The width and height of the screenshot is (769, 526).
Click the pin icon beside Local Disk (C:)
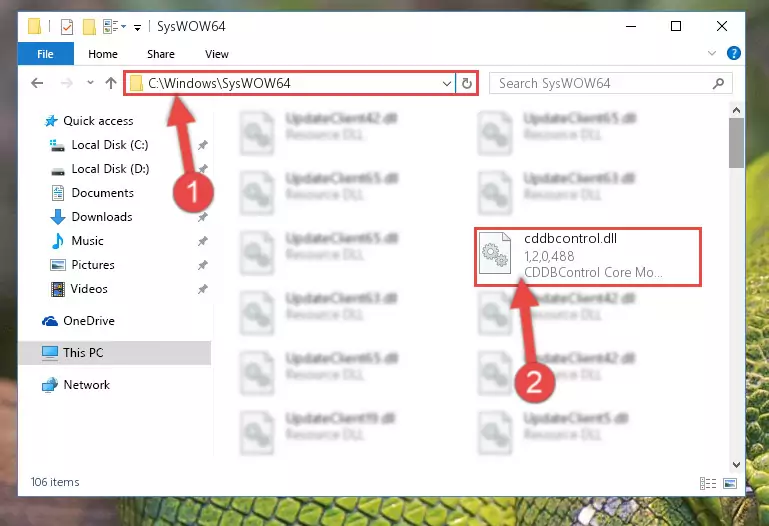(203, 145)
